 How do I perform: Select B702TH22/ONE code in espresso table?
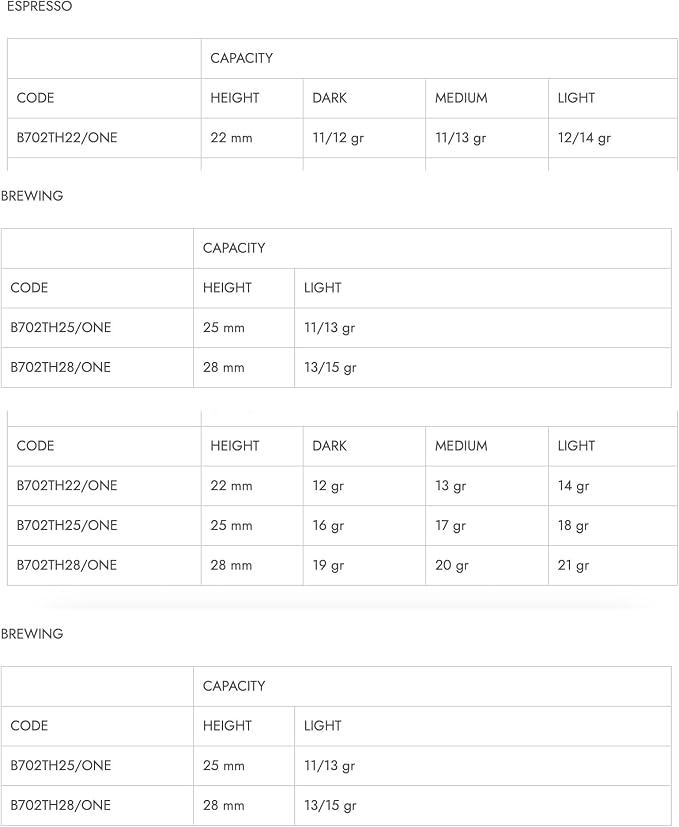pyautogui.click(x=67, y=138)
